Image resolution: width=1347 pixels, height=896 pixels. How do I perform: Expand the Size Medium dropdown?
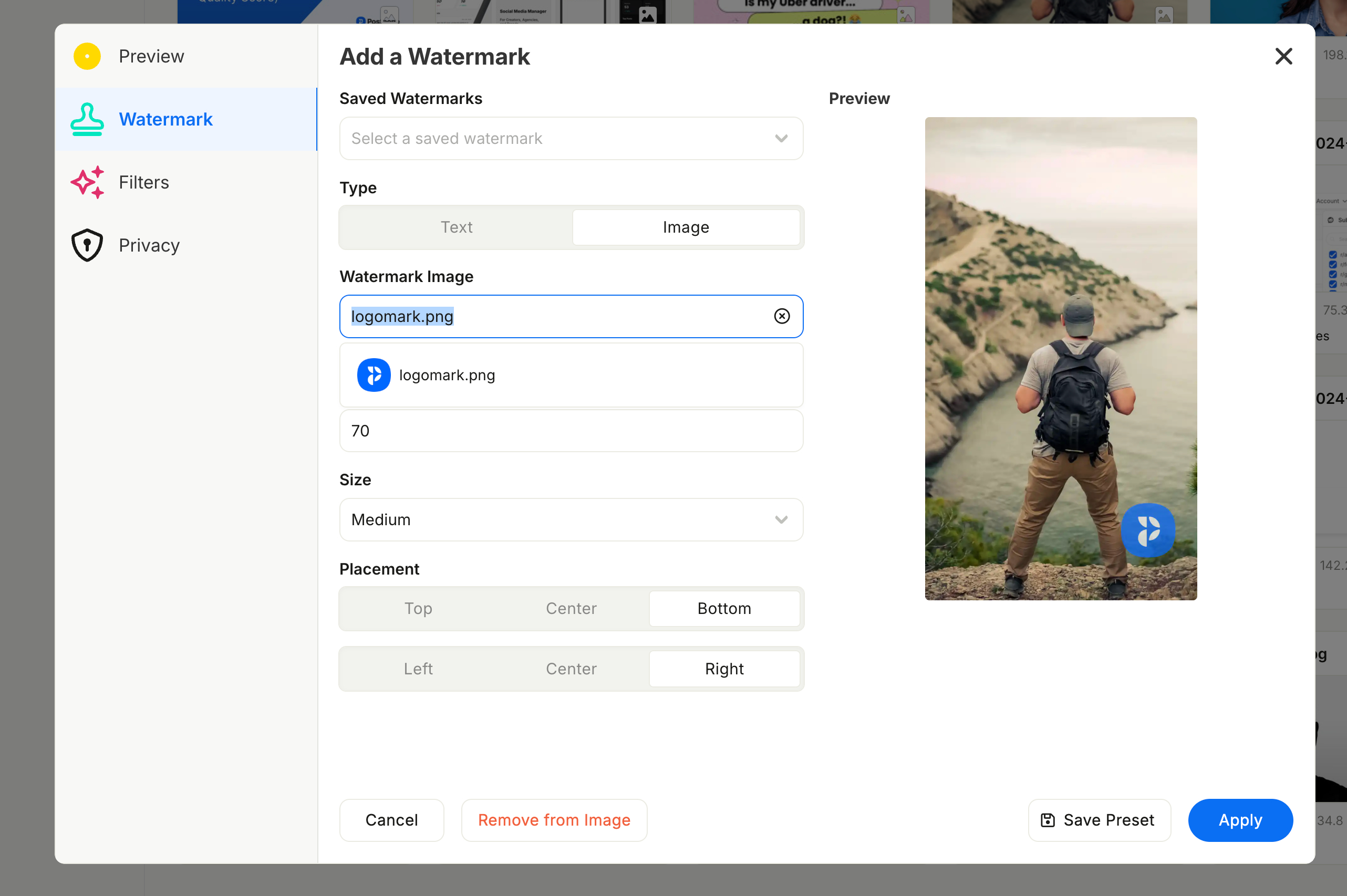point(571,519)
